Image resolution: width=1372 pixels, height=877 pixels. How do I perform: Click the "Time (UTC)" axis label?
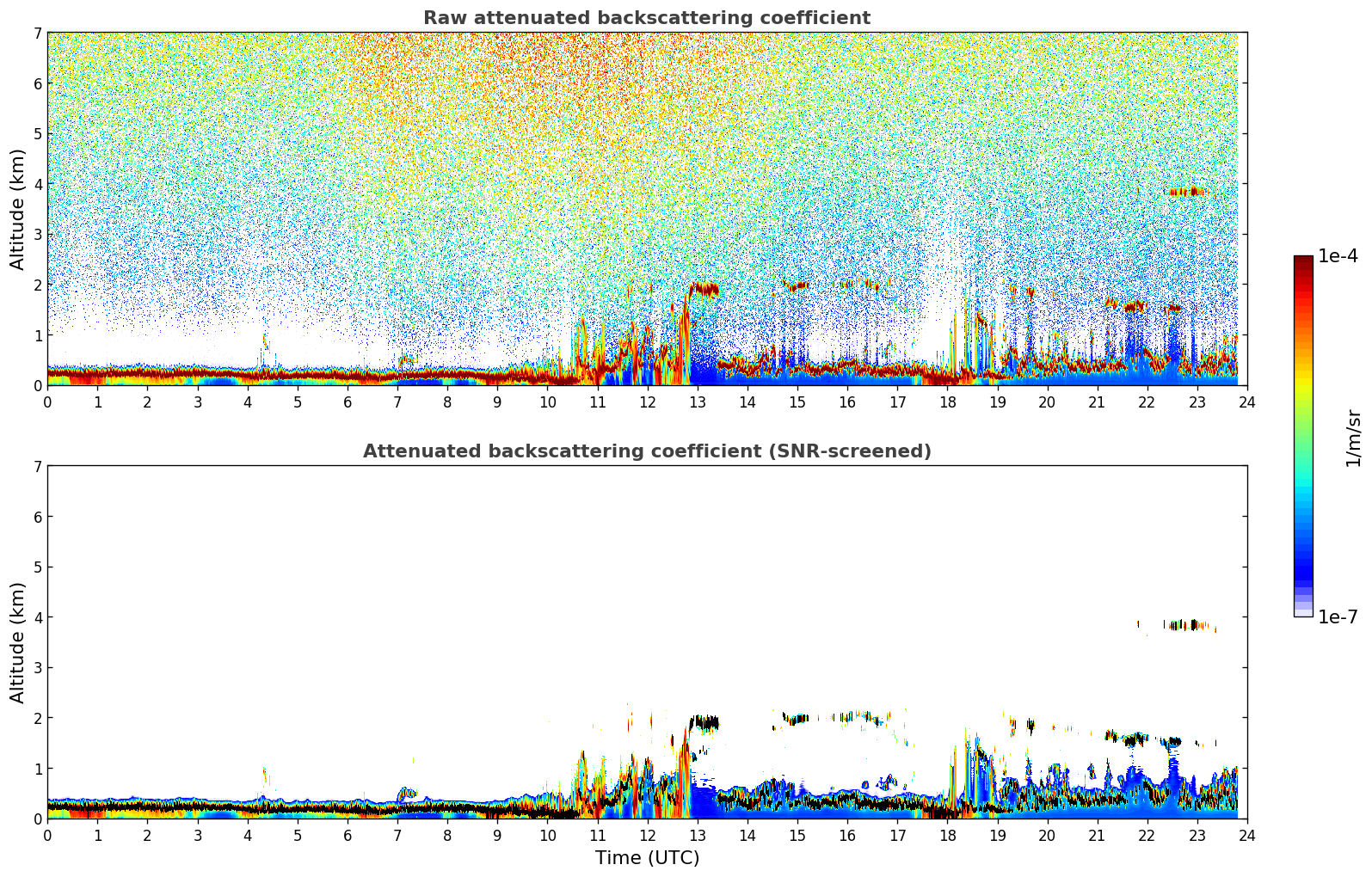647,858
